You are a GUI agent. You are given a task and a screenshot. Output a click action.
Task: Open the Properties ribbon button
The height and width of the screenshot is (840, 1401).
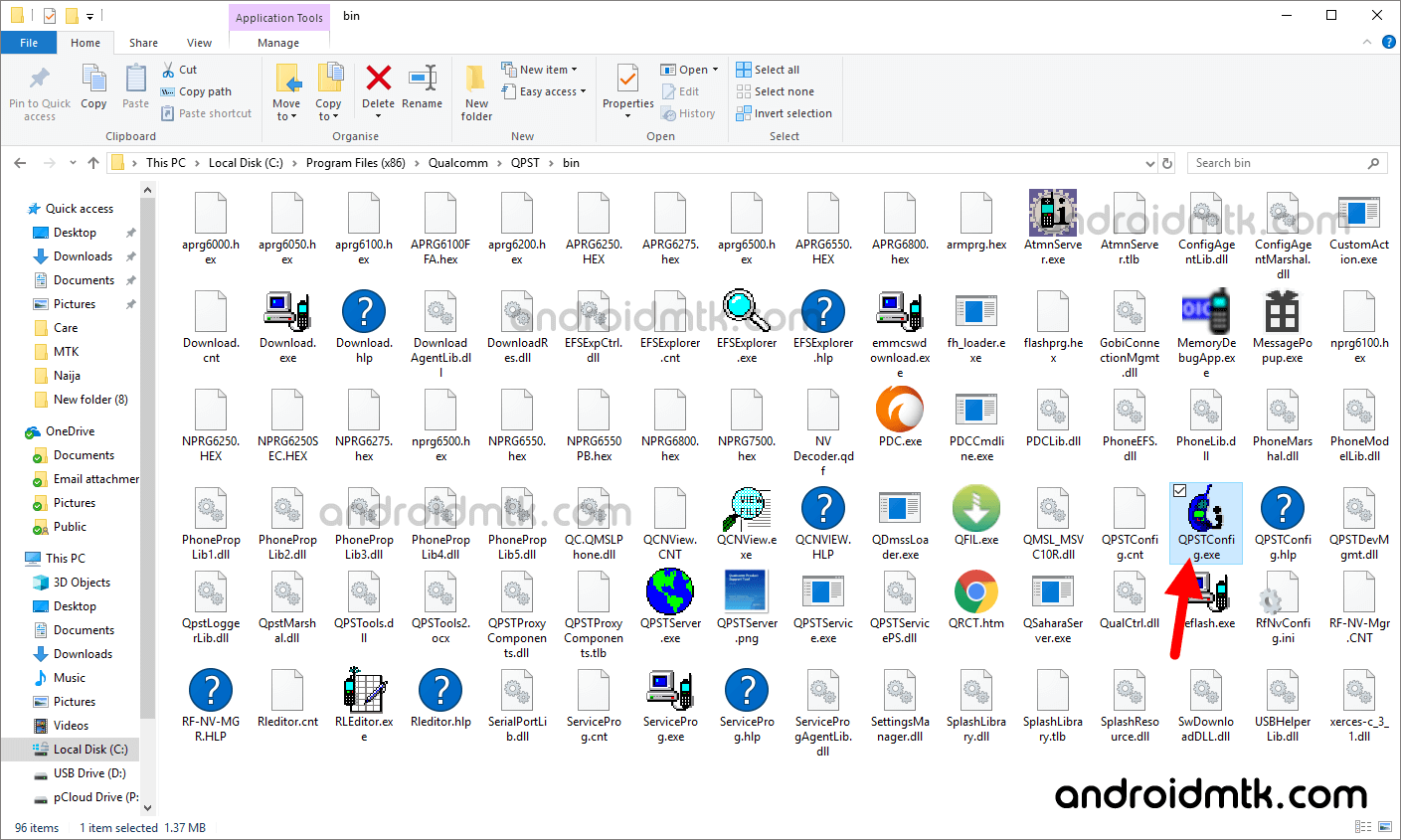click(x=627, y=89)
